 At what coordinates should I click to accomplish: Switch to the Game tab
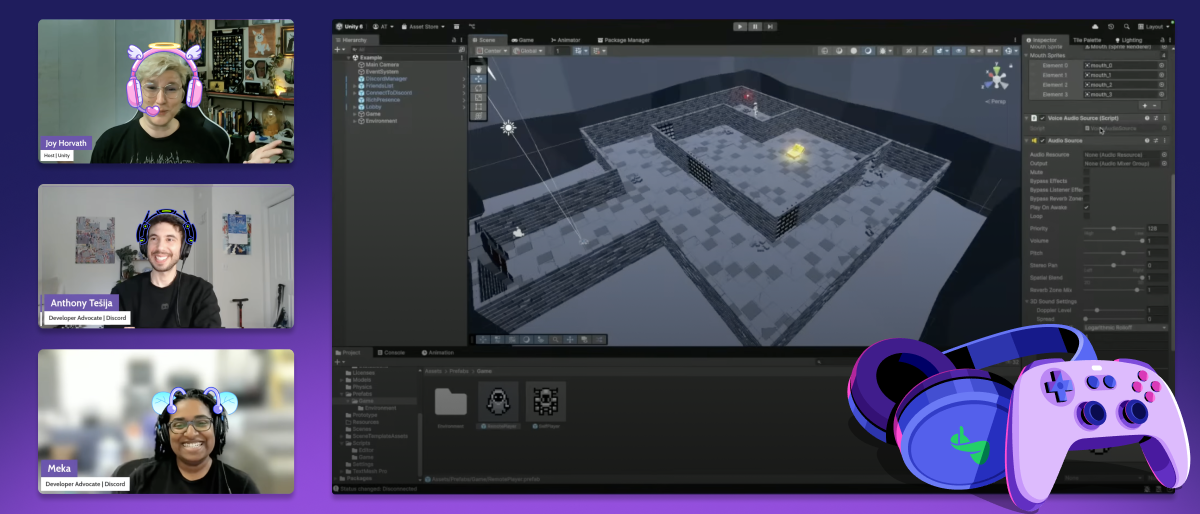pos(523,40)
